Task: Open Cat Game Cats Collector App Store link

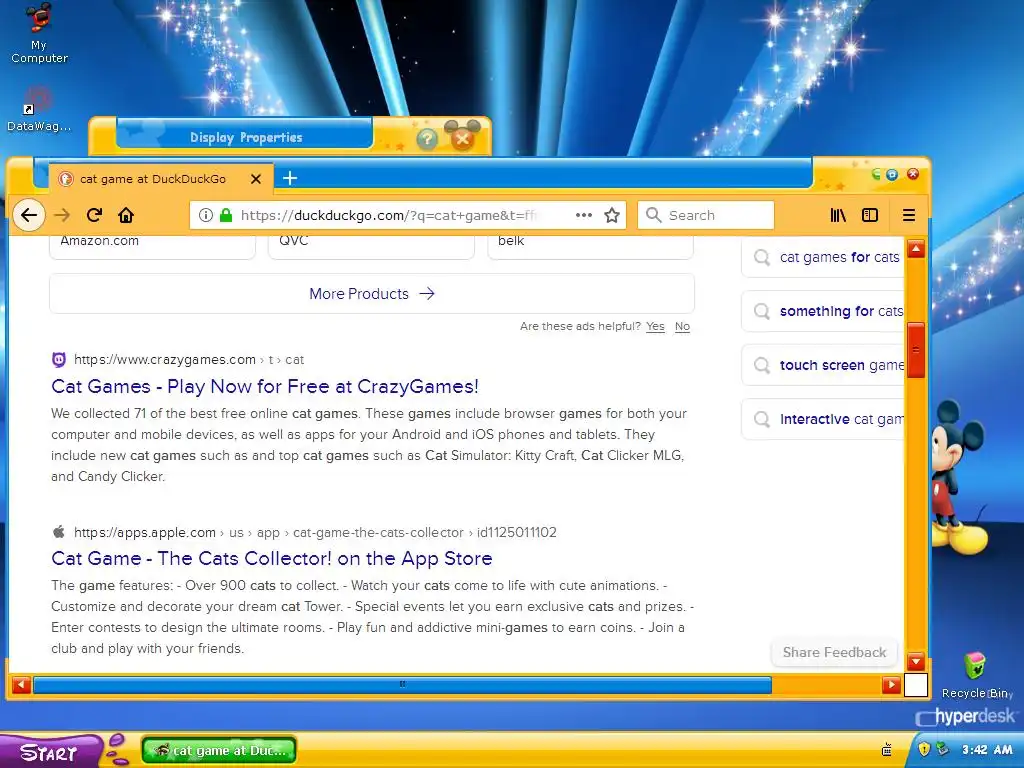Action: [272, 558]
